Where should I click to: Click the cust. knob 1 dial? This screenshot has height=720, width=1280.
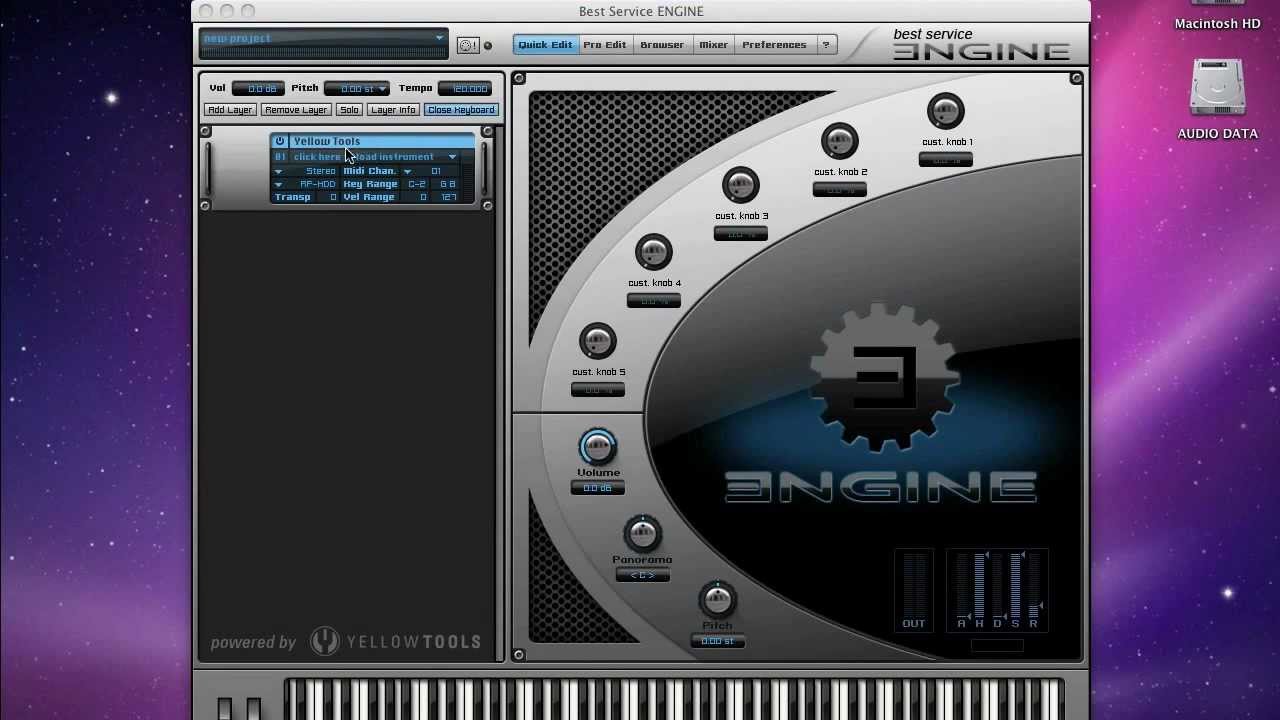coord(945,111)
